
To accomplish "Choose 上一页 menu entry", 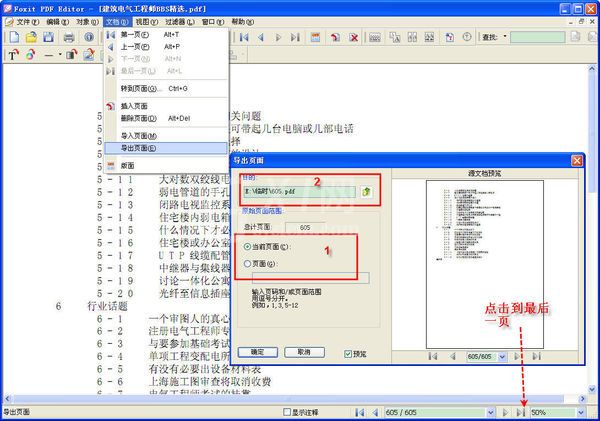I will 166,47.
